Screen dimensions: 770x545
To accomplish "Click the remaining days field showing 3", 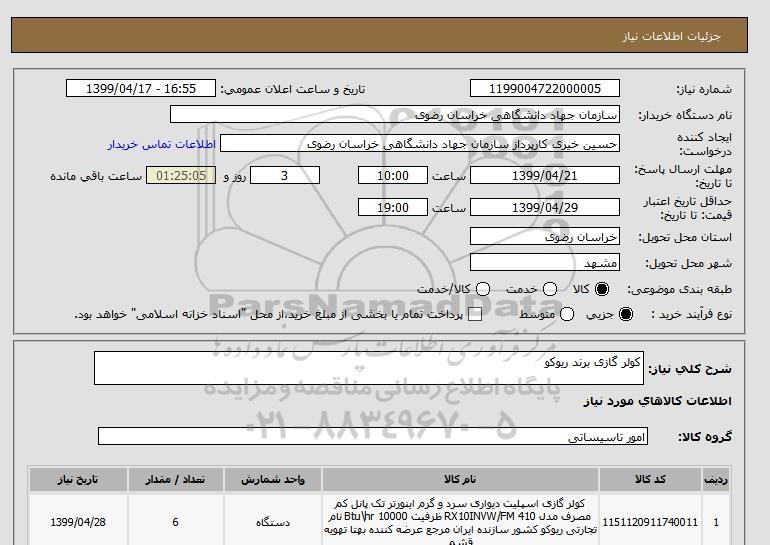I will coord(285,175).
